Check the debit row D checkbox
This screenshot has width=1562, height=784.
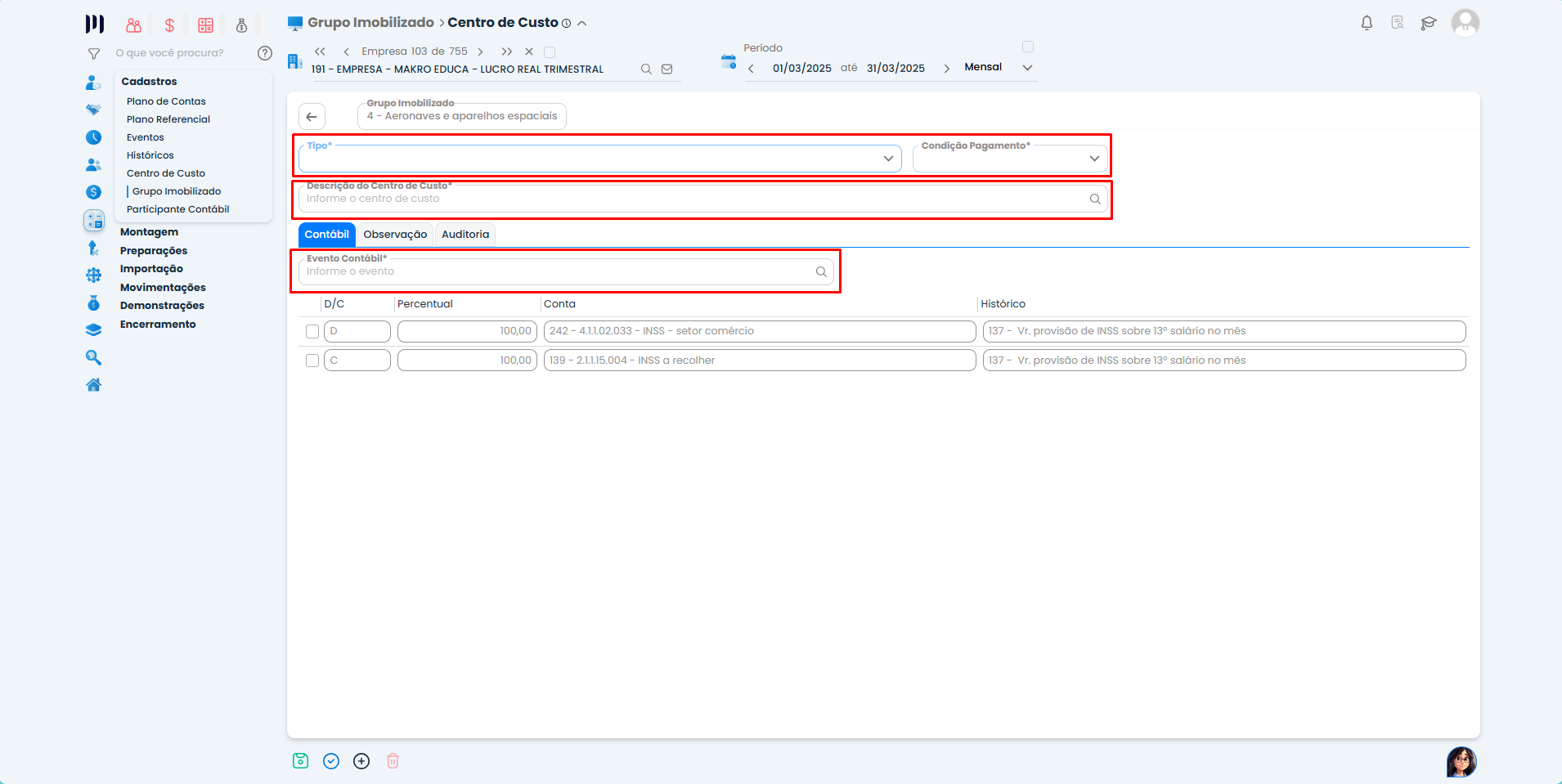[312, 332]
